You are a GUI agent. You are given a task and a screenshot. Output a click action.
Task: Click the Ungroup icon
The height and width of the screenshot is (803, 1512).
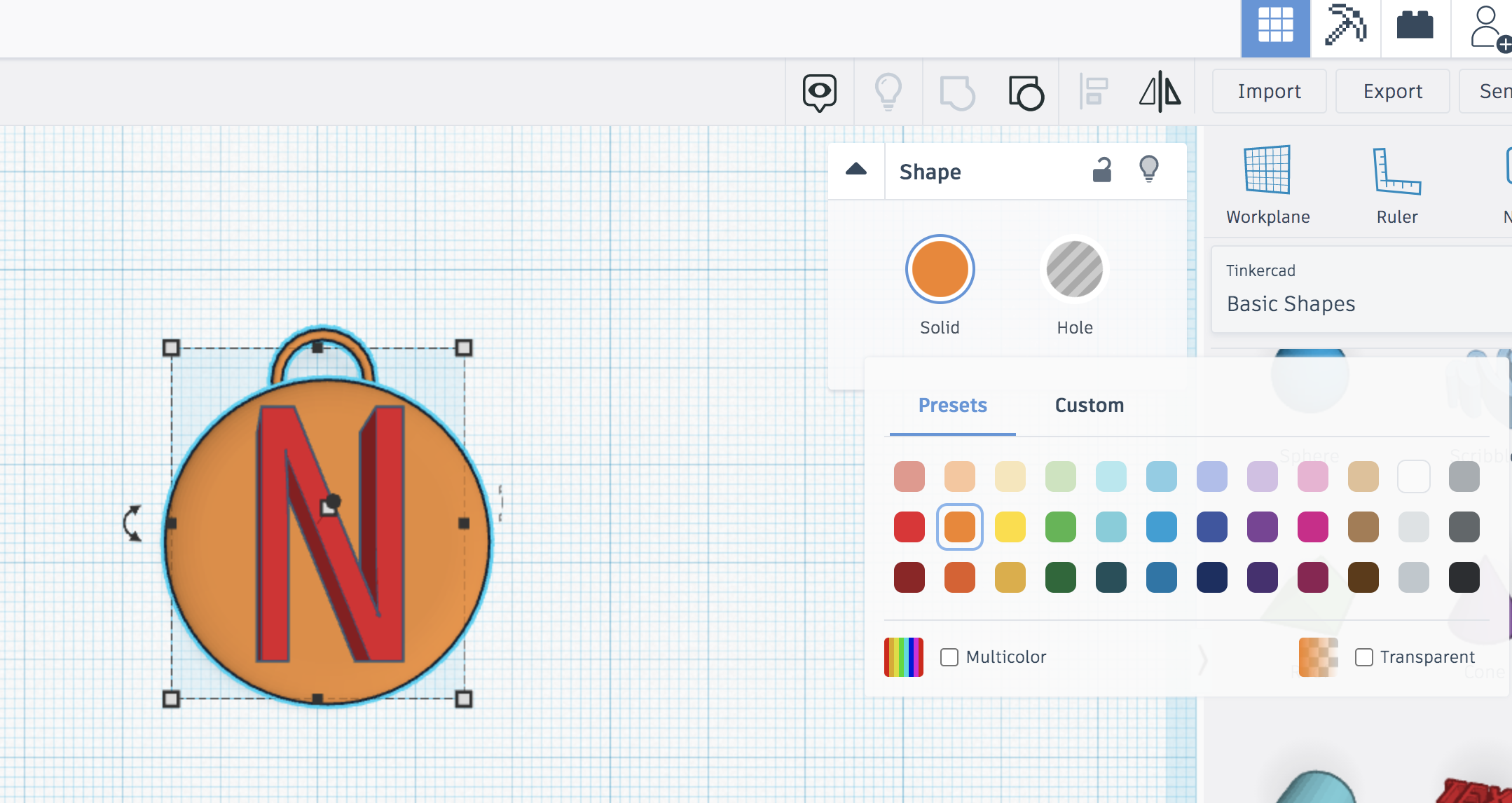point(1026,91)
